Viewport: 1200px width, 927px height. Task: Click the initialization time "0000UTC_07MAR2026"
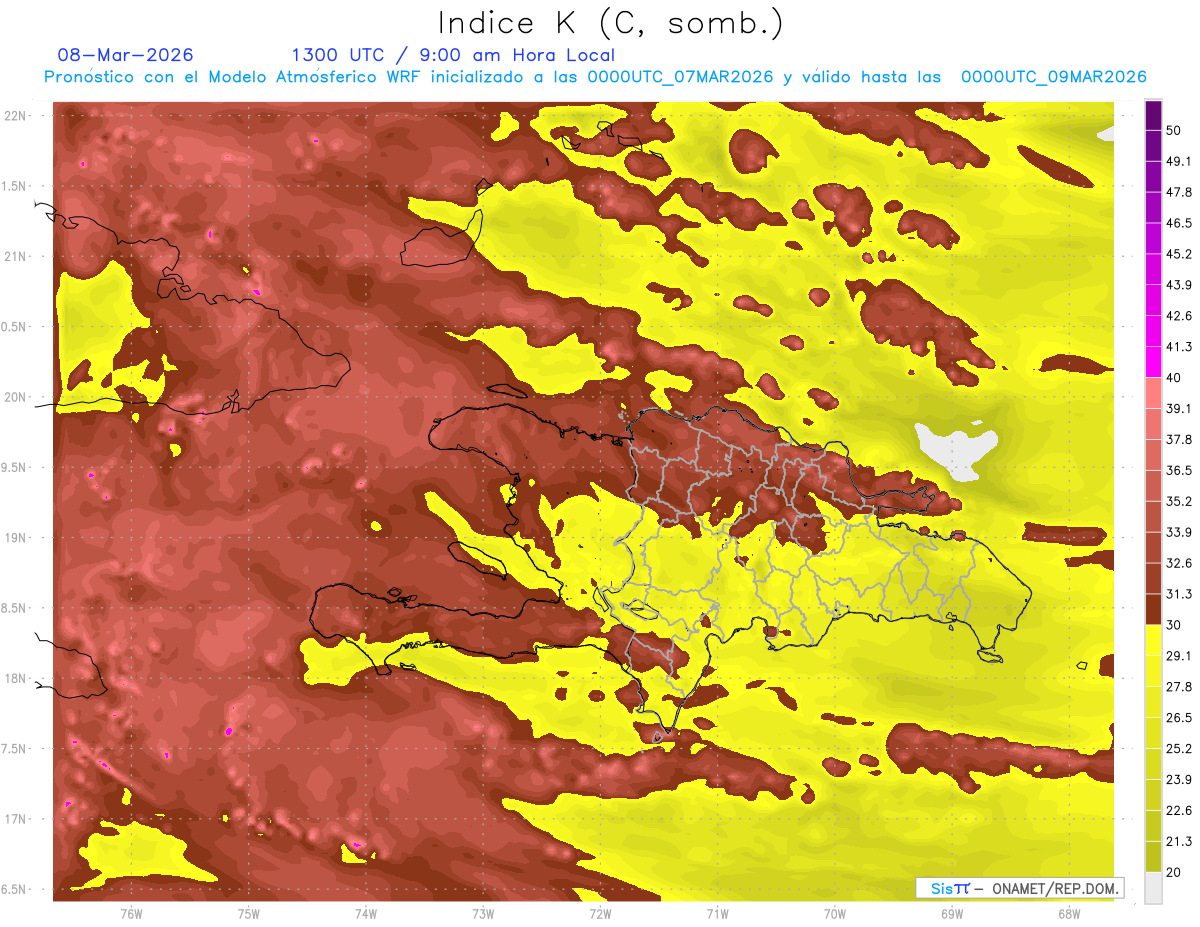[680, 77]
